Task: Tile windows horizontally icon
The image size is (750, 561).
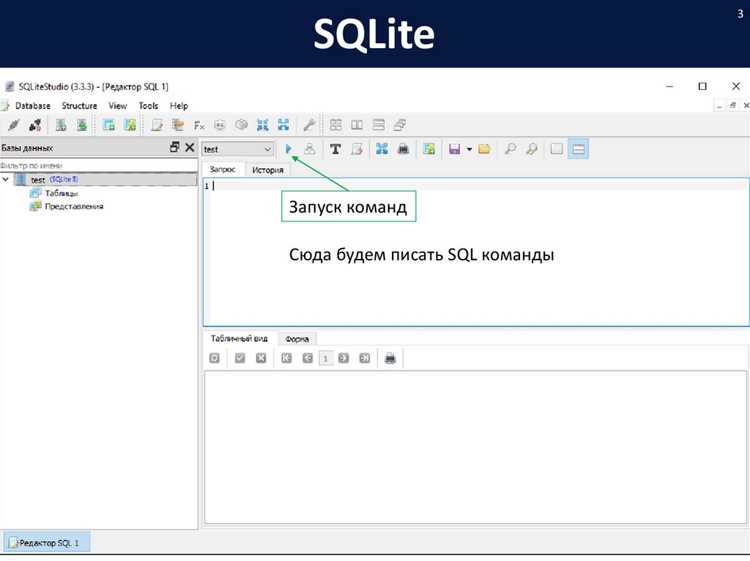Action: point(357,125)
